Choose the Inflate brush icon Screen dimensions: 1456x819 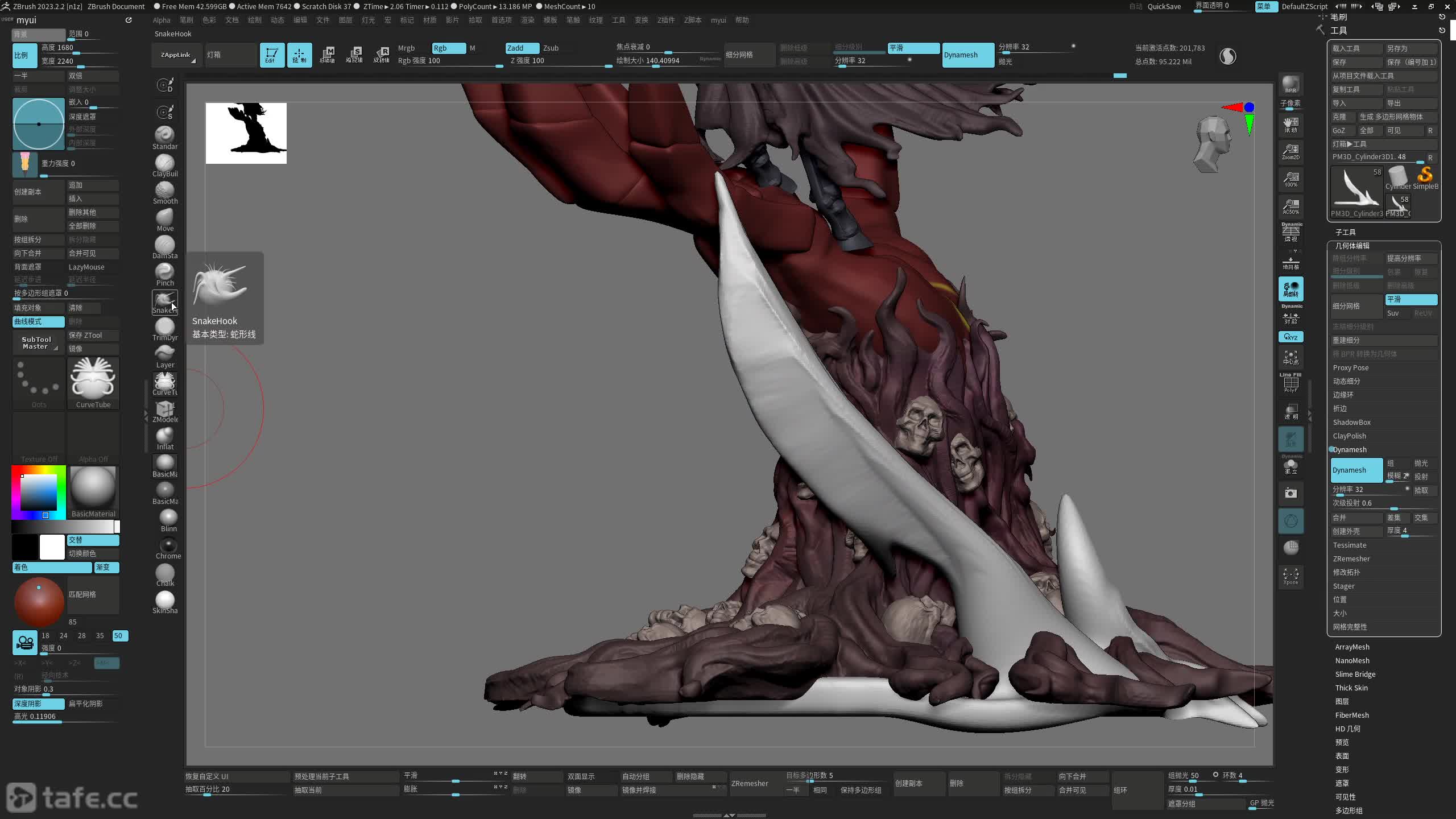pyautogui.click(x=164, y=437)
